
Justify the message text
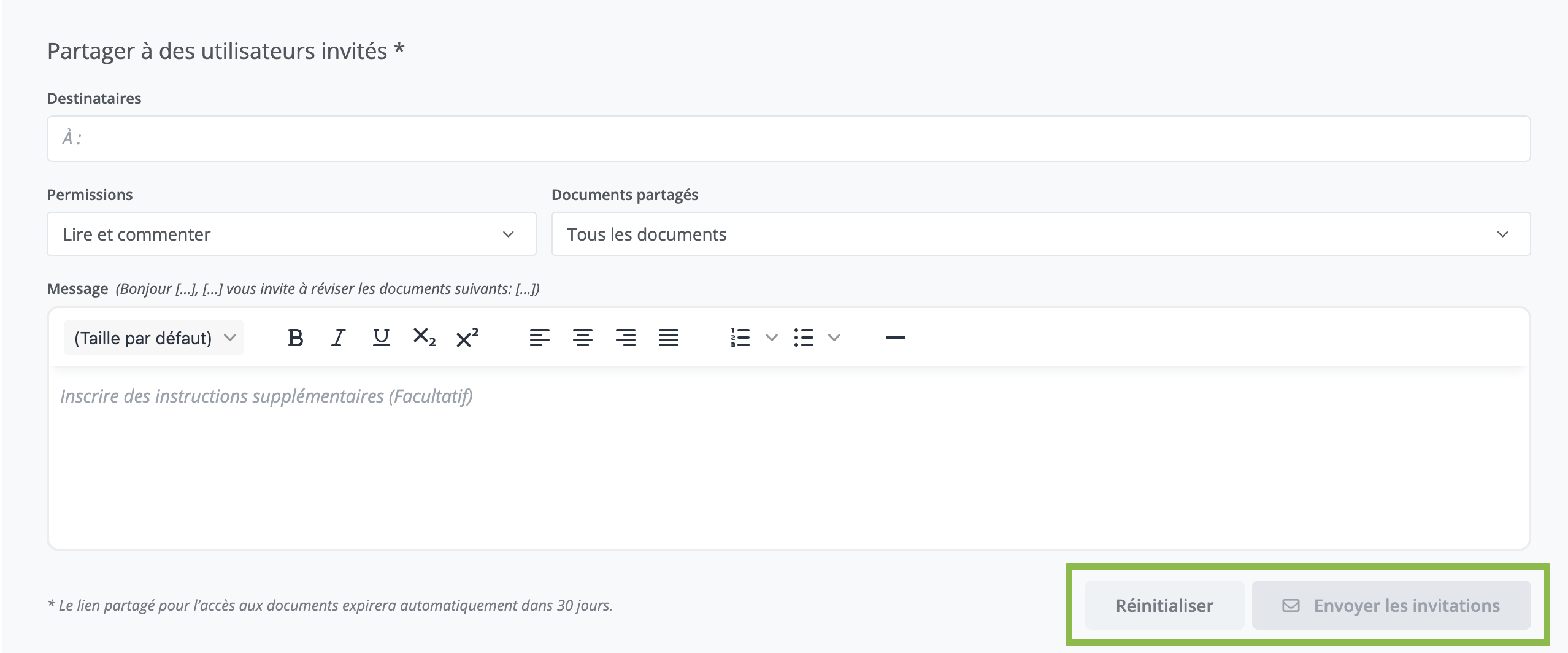(x=668, y=338)
